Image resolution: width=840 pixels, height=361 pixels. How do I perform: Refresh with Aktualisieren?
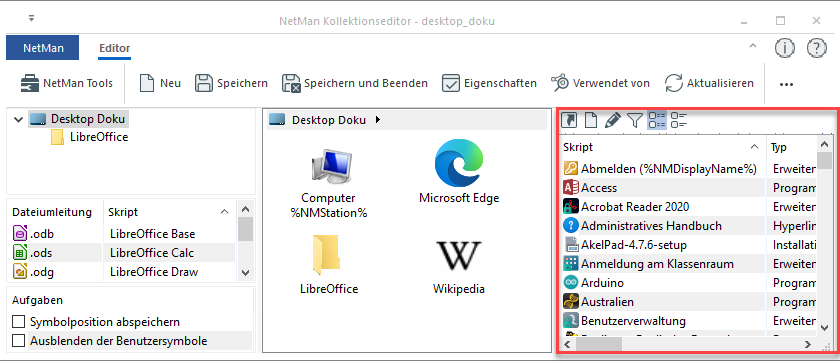tap(709, 84)
